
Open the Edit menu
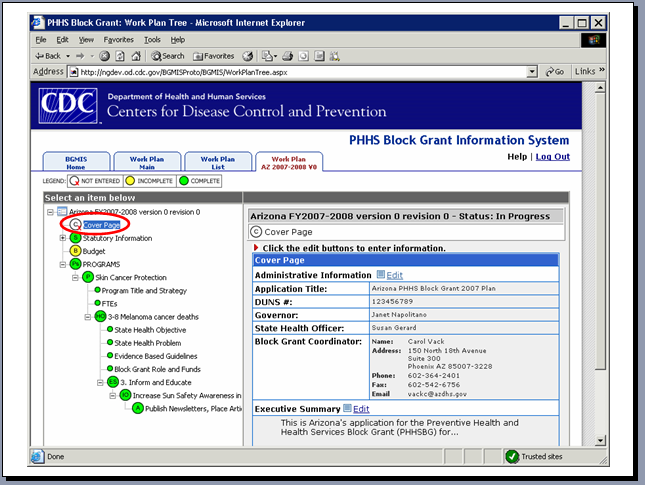(63, 40)
